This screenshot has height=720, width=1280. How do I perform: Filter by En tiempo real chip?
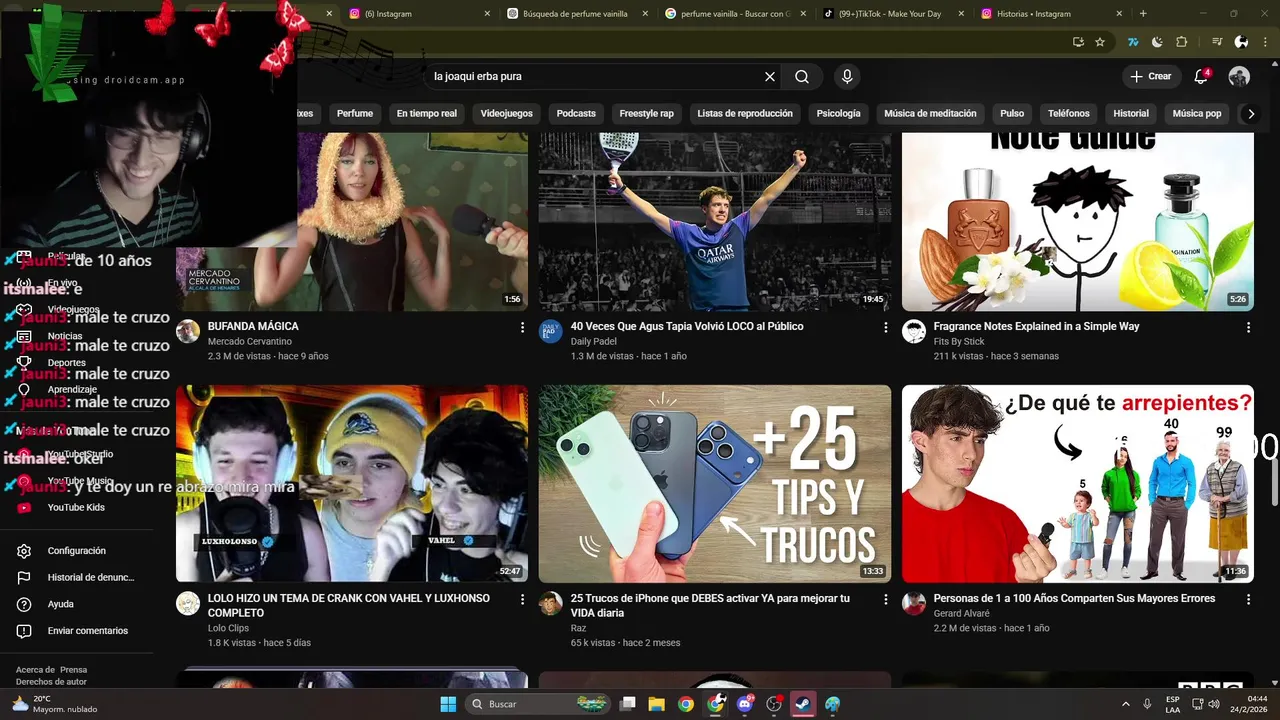pyautogui.click(x=427, y=113)
